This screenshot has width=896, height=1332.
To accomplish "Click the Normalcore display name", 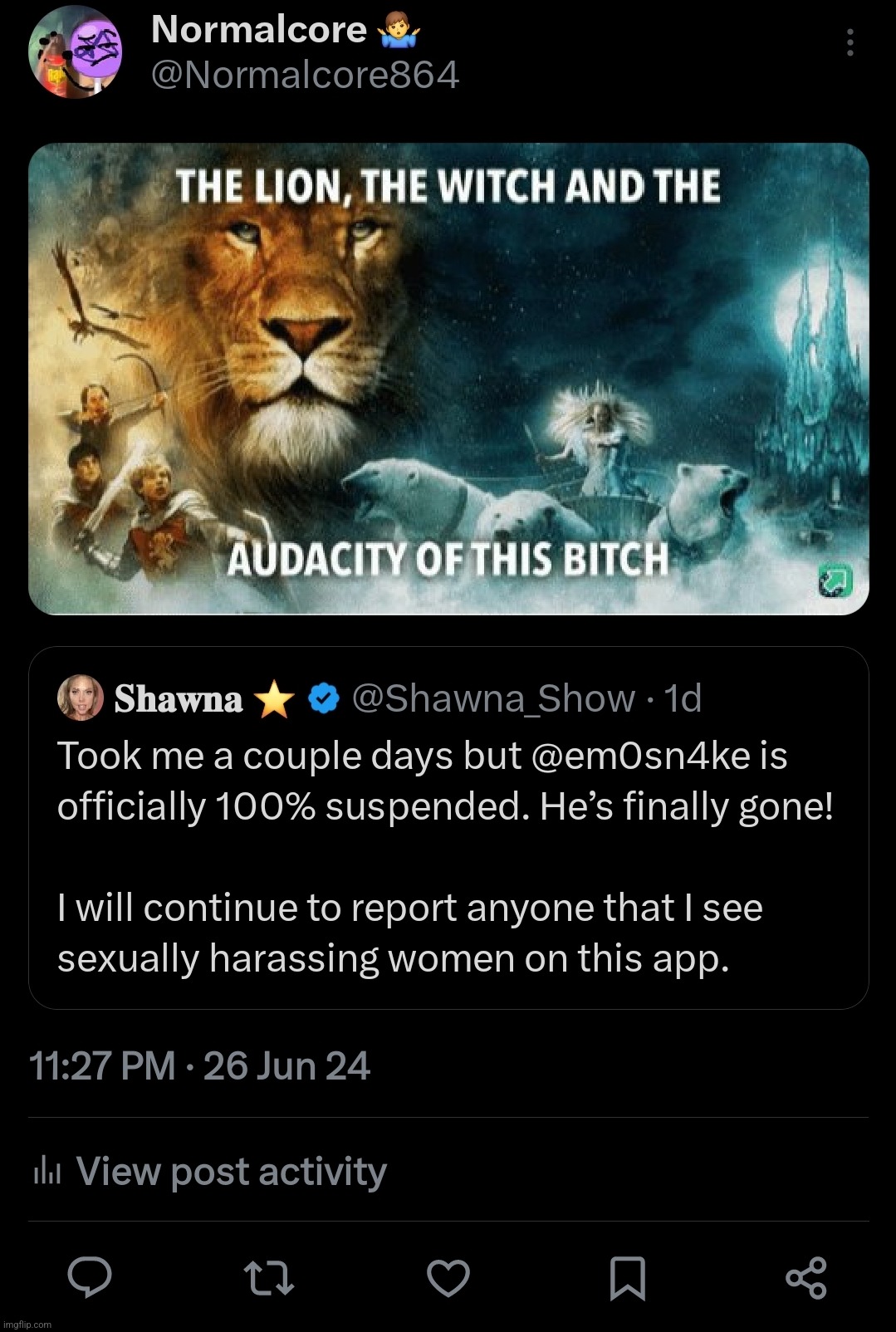I will (x=259, y=30).
